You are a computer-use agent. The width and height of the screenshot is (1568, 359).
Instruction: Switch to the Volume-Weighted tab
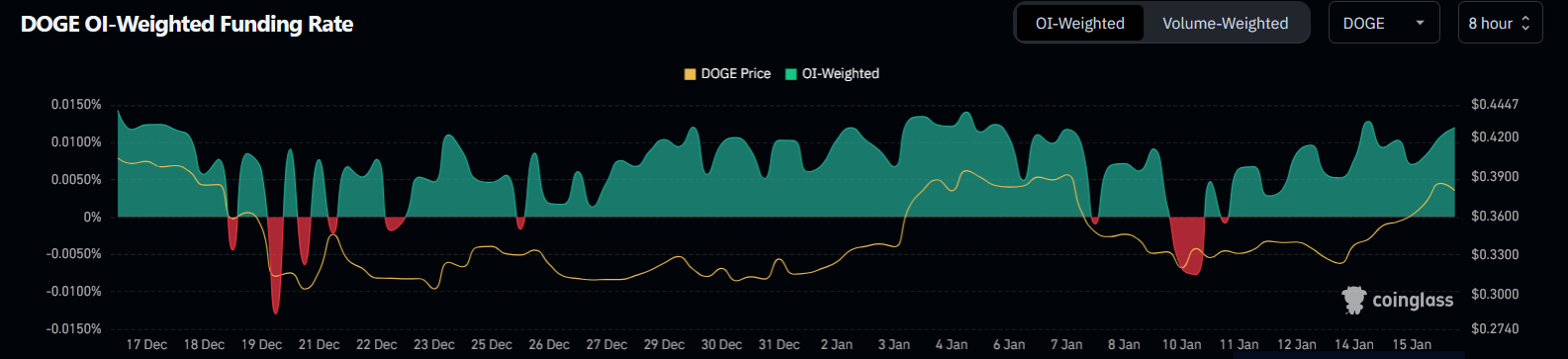pyautogui.click(x=1225, y=23)
